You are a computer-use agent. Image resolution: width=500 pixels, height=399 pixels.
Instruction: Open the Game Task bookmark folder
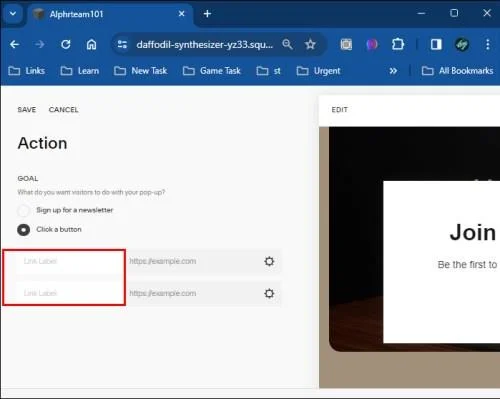(x=212, y=71)
